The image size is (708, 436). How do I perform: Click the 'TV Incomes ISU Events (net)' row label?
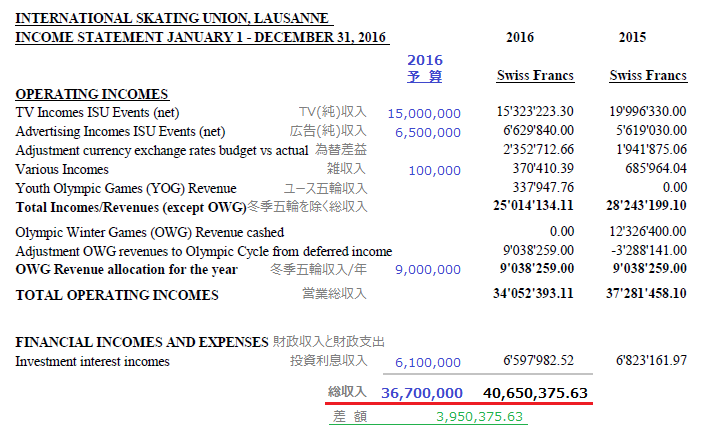[x=98, y=112]
